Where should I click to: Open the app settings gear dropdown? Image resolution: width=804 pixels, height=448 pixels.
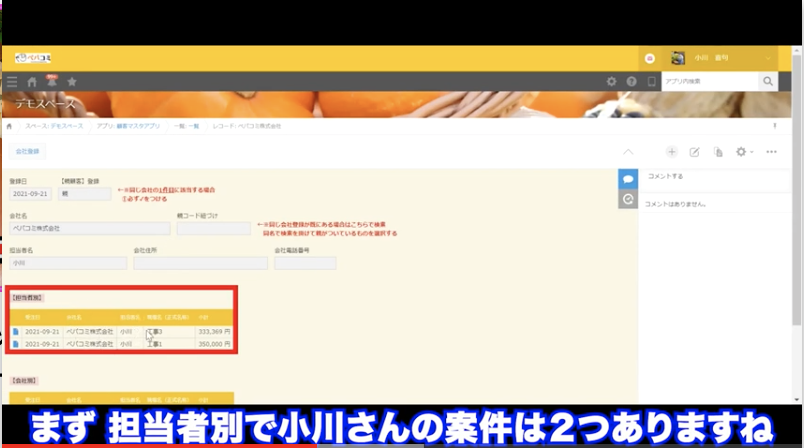pos(744,152)
